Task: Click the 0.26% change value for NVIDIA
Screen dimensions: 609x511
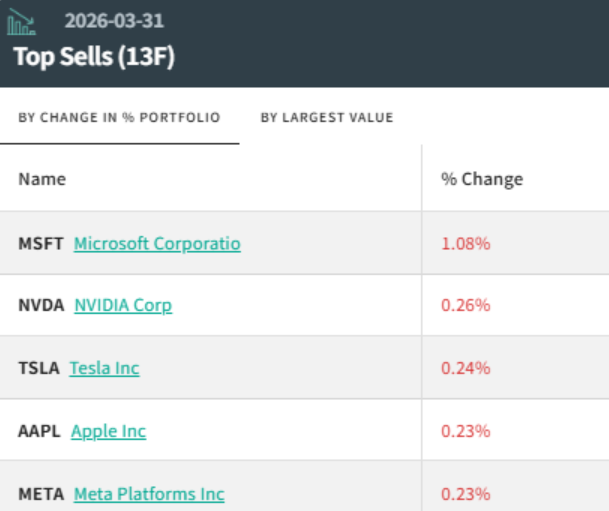Action: (x=466, y=306)
